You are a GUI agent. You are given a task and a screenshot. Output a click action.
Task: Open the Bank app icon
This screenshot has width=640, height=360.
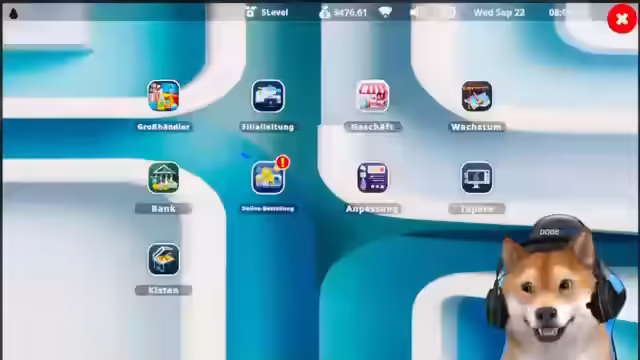pos(164,178)
